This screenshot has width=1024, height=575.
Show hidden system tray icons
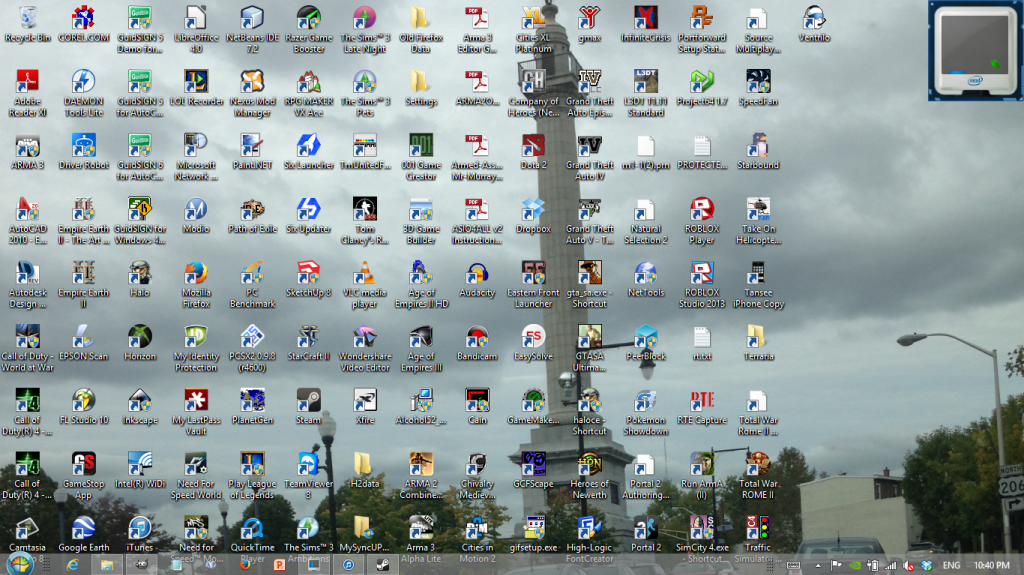point(818,566)
